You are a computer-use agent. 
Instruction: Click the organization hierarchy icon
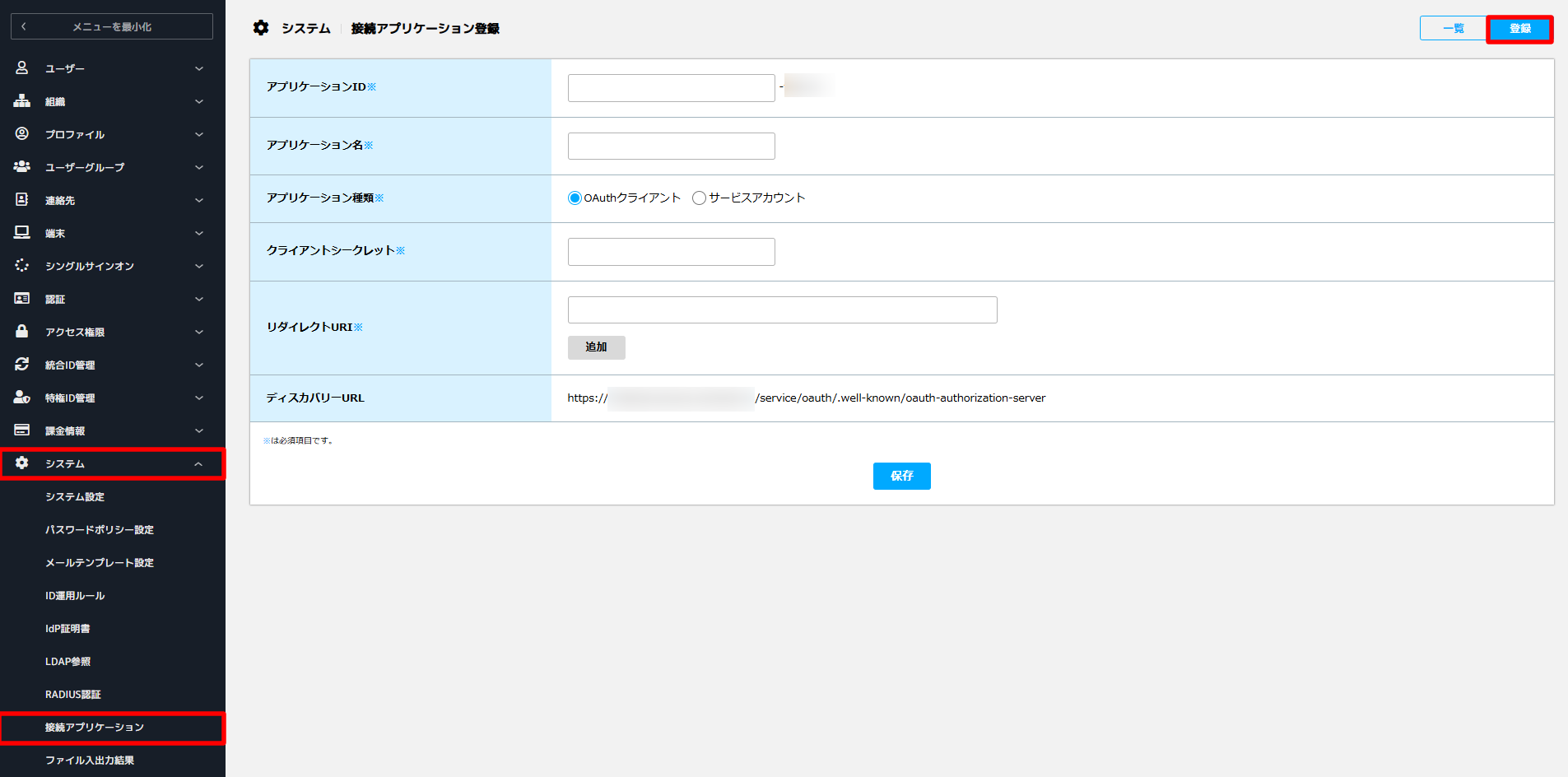[x=22, y=101]
